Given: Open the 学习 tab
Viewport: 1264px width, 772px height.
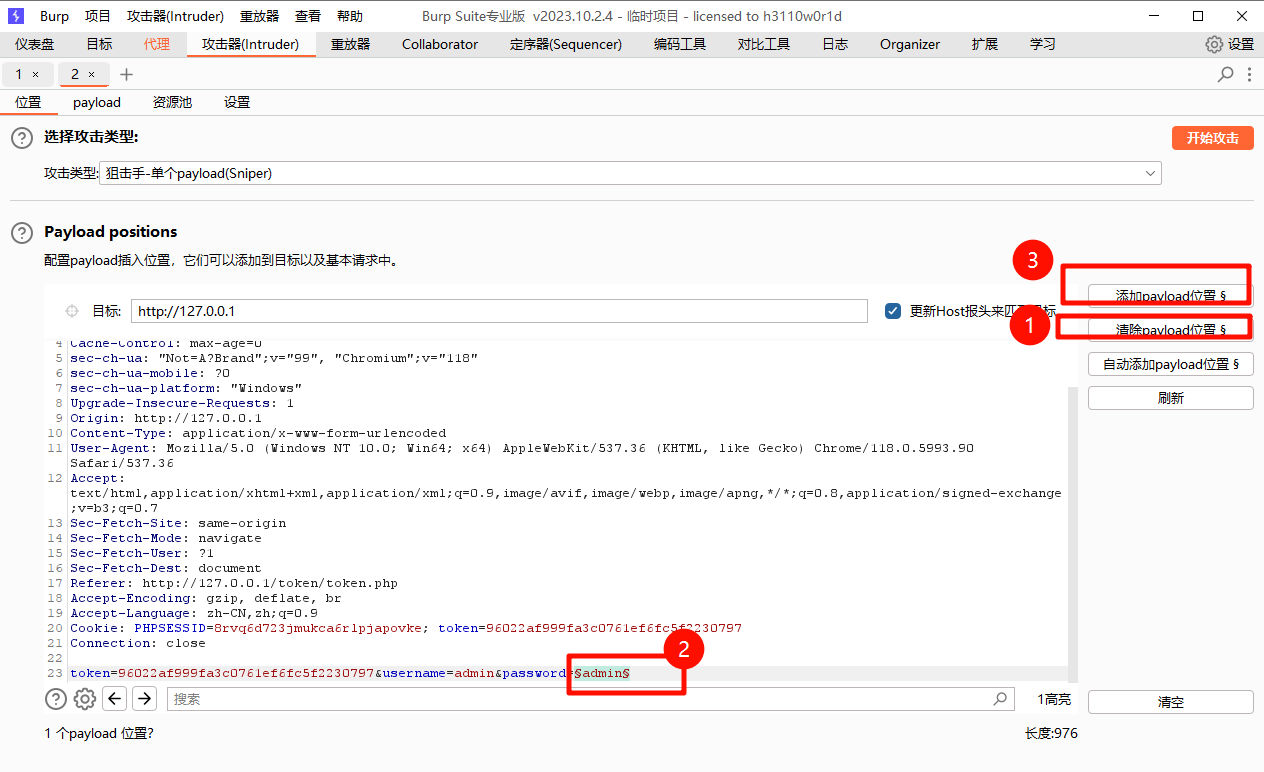Looking at the screenshot, I should 1043,44.
